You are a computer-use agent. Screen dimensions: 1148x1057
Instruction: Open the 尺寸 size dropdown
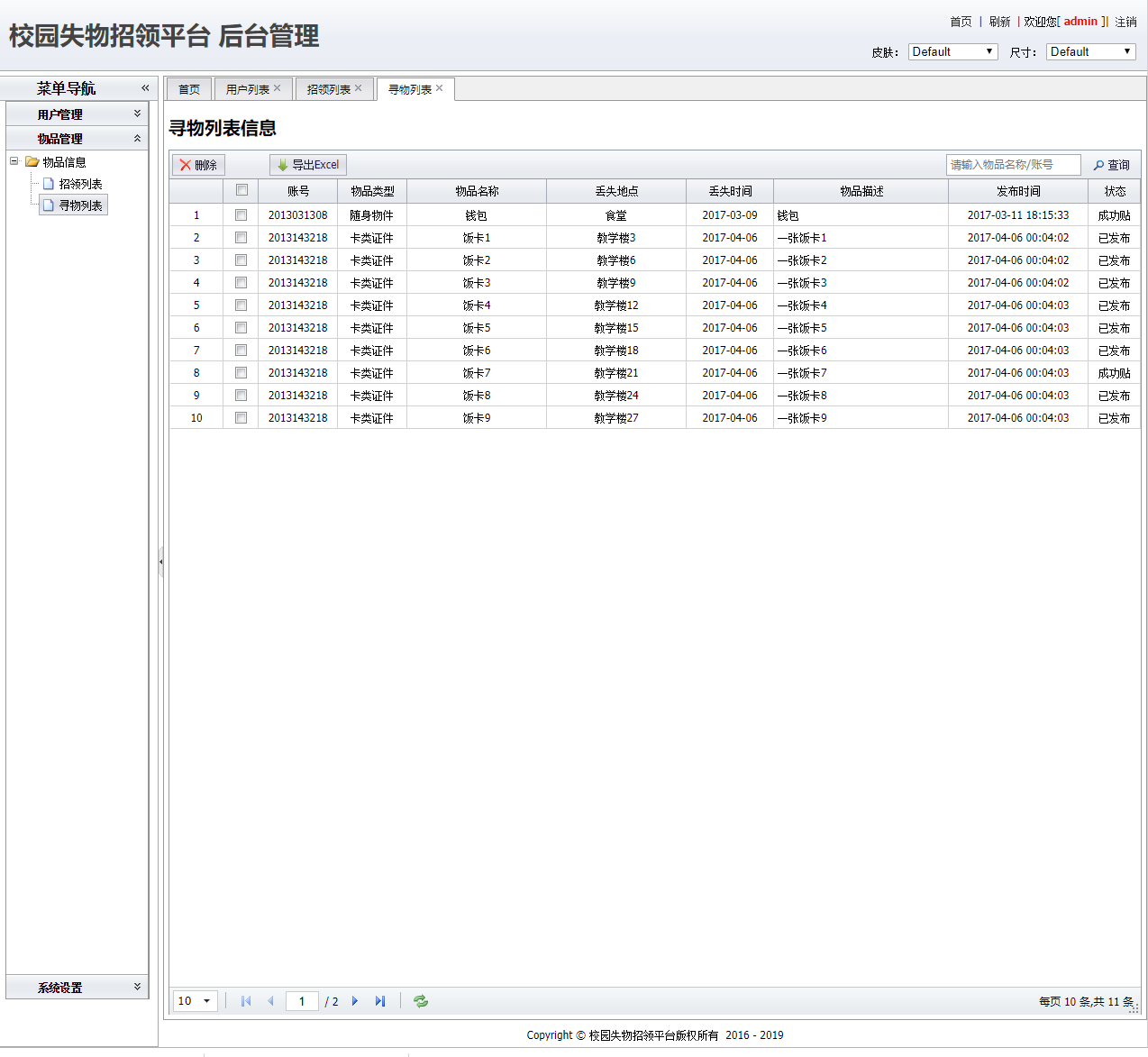click(x=1090, y=51)
